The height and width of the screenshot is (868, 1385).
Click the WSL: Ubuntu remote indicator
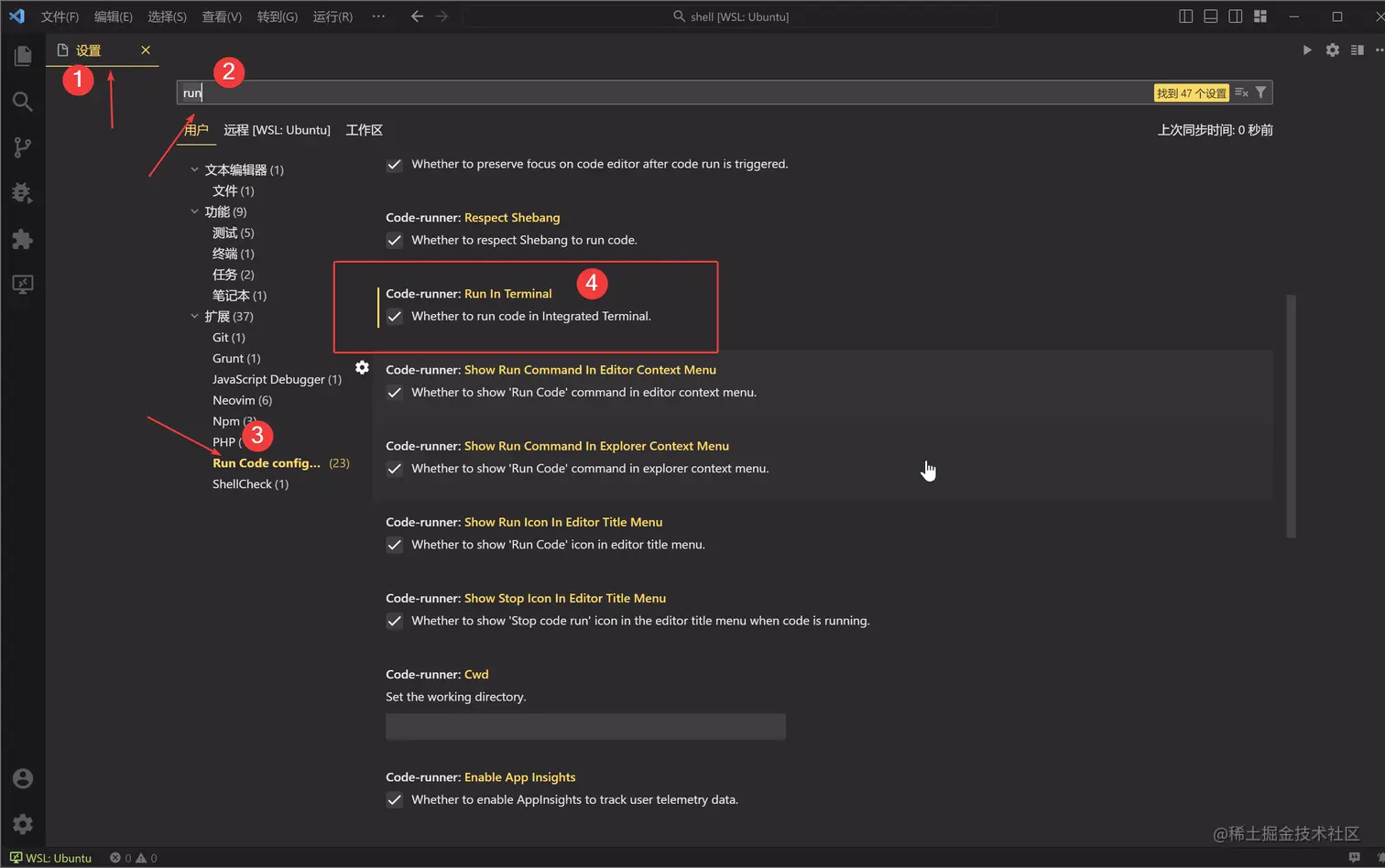[51, 858]
